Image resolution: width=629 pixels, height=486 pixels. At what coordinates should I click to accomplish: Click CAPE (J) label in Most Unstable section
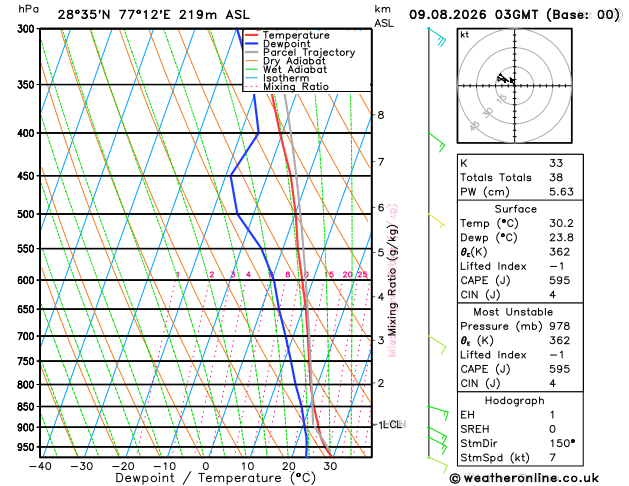click(485, 369)
